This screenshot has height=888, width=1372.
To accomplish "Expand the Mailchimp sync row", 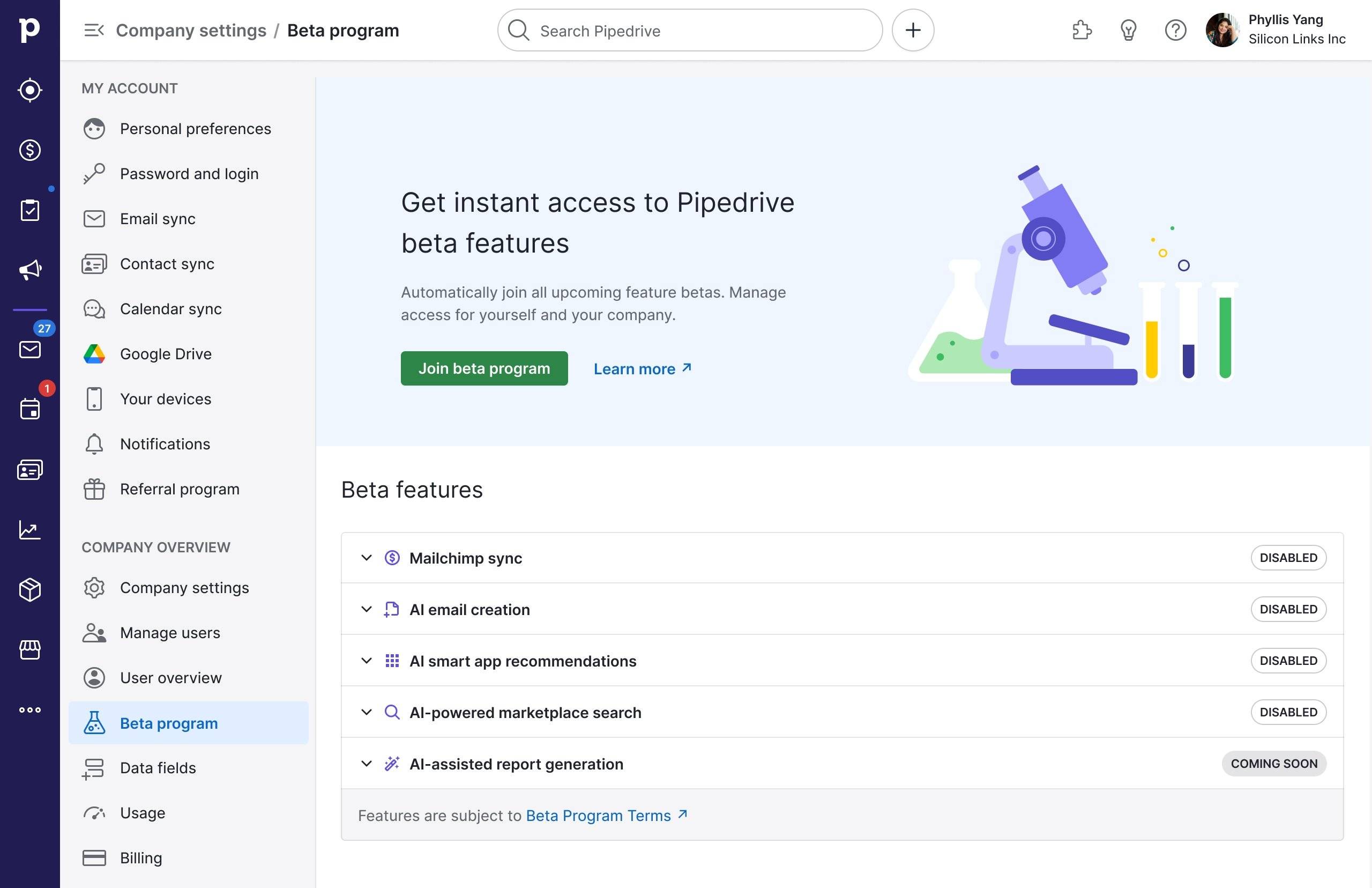I will 366,558.
